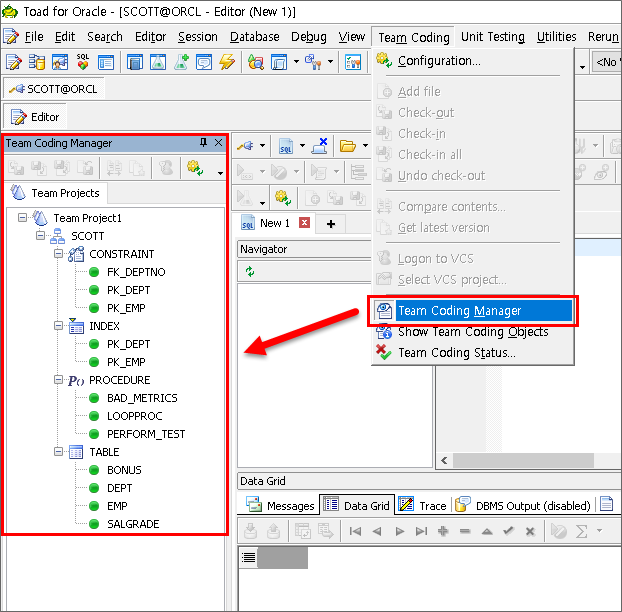Select BONUS table in tree

pyautogui.click(x=124, y=470)
